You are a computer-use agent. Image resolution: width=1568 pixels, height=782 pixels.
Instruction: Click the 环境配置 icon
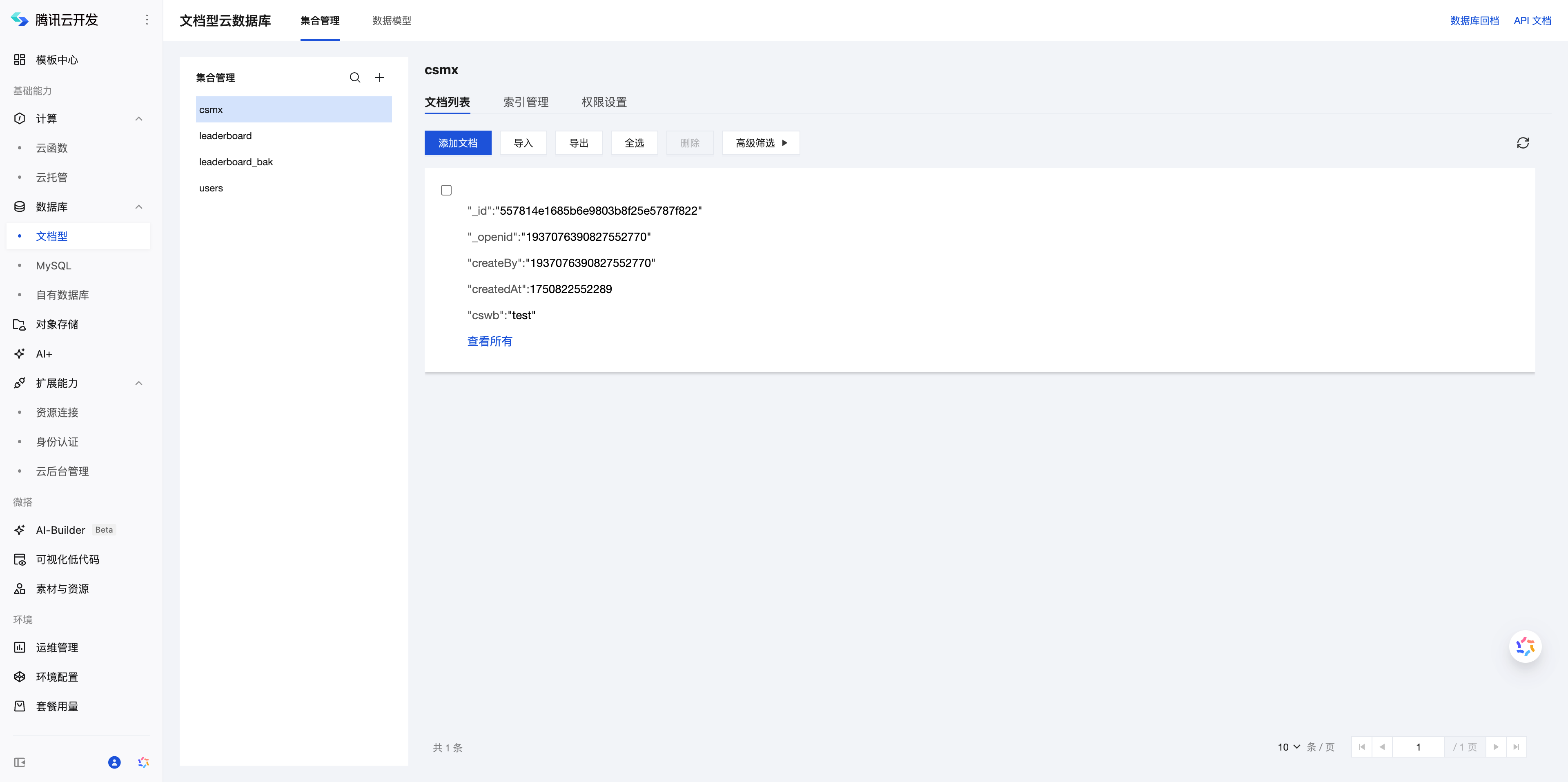(x=20, y=677)
